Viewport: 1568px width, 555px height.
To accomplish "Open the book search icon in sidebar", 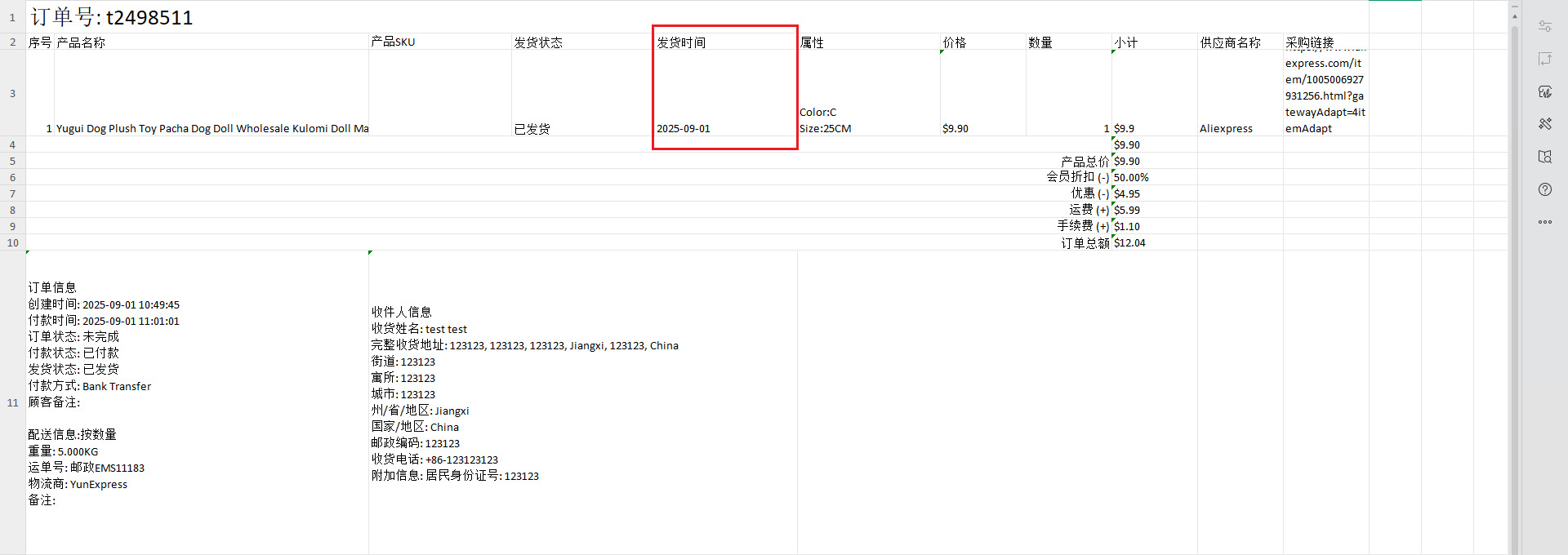I will point(1544,157).
